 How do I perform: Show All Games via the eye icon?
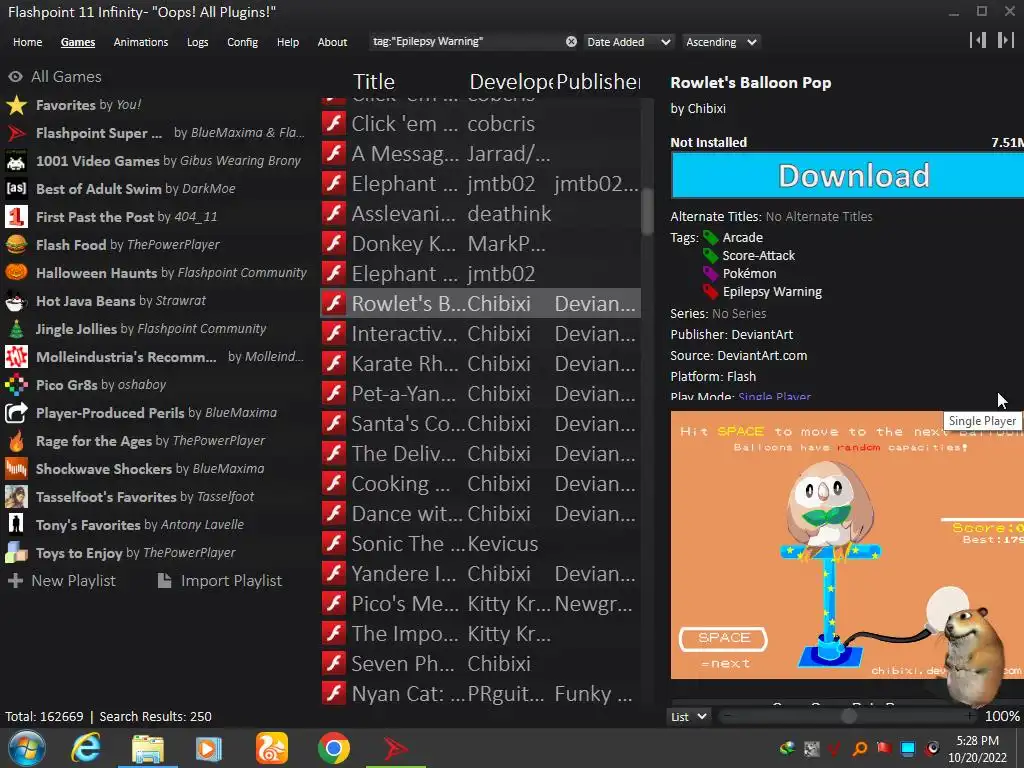pos(16,77)
